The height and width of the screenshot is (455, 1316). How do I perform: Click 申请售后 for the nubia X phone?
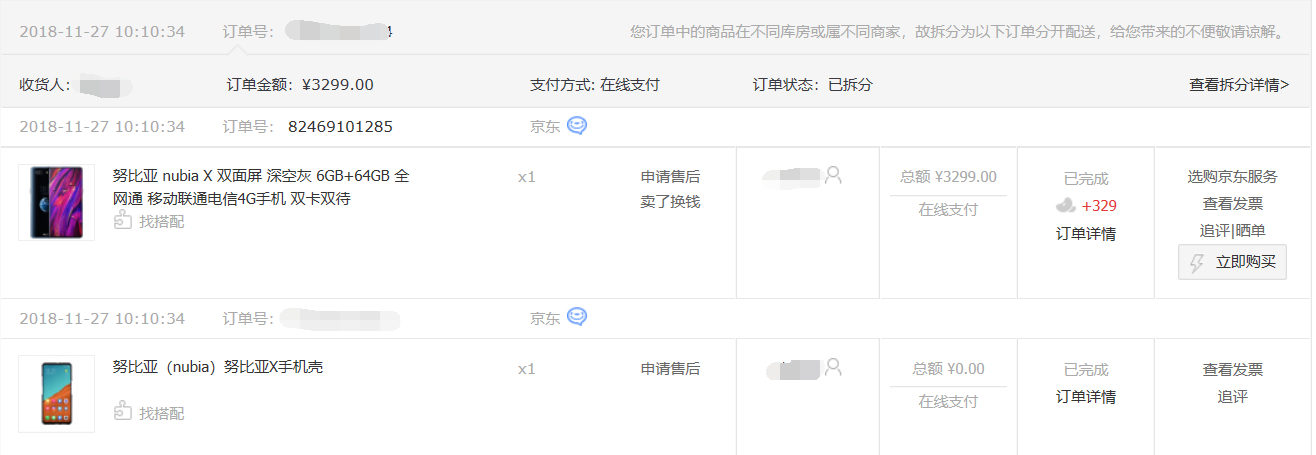coord(670,177)
